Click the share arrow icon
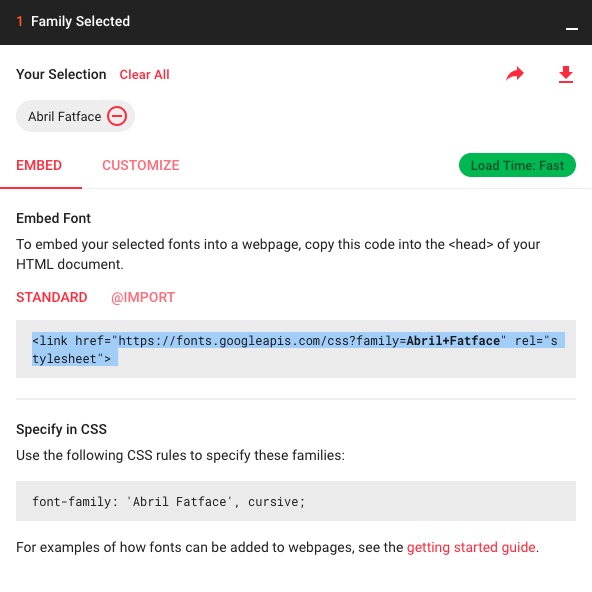This screenshot has width=592, height=592. tap(515, 74)
